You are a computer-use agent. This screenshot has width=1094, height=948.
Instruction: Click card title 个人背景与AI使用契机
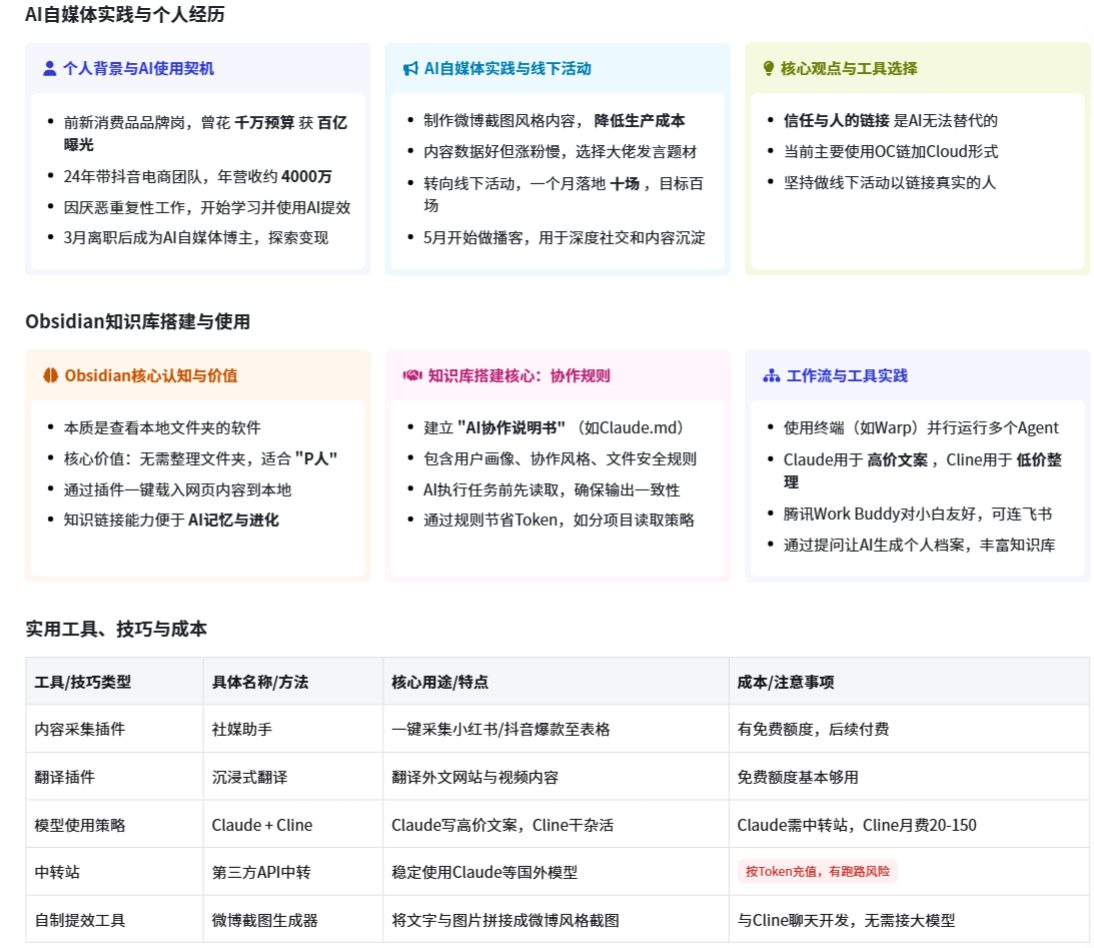click(138, 68)
